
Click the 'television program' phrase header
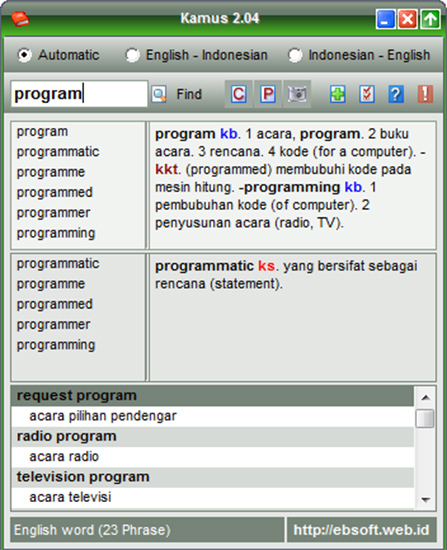(213, 477)
